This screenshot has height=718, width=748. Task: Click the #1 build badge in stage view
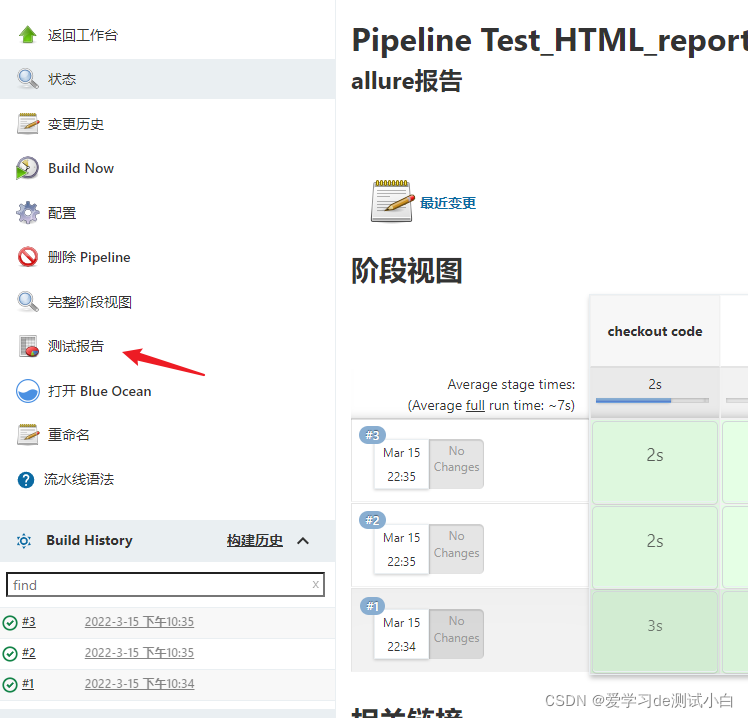[372, 606]
